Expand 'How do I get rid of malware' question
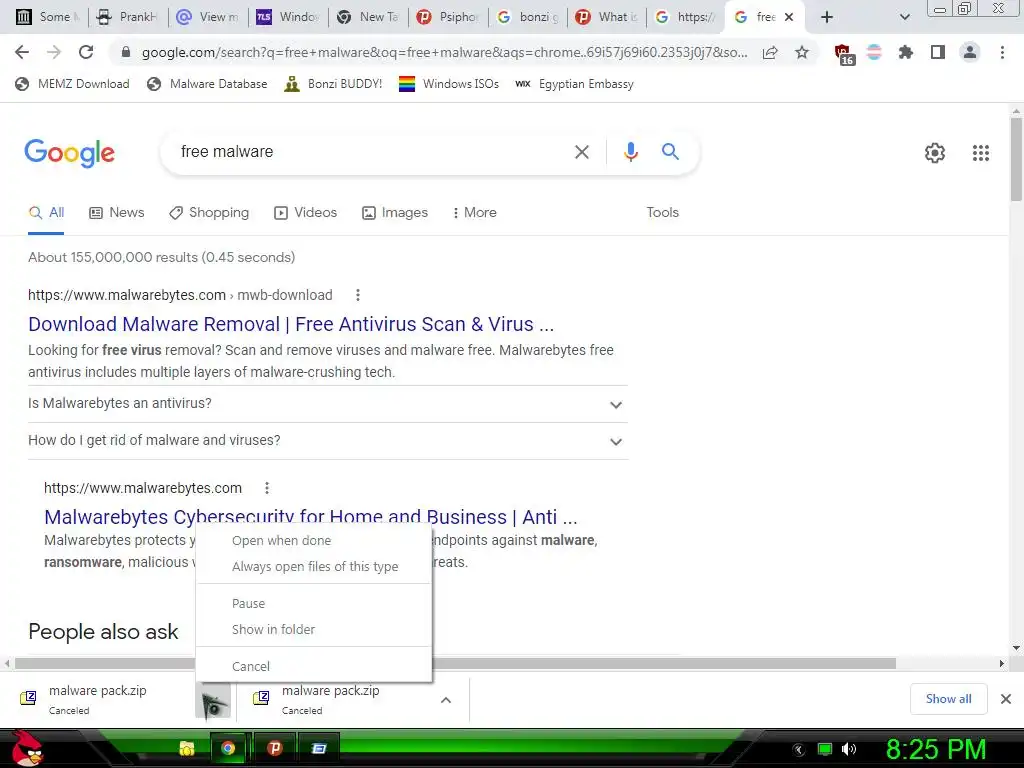Image resolution: width=1024 pixels, height=768 pixels. click(328, 441)
